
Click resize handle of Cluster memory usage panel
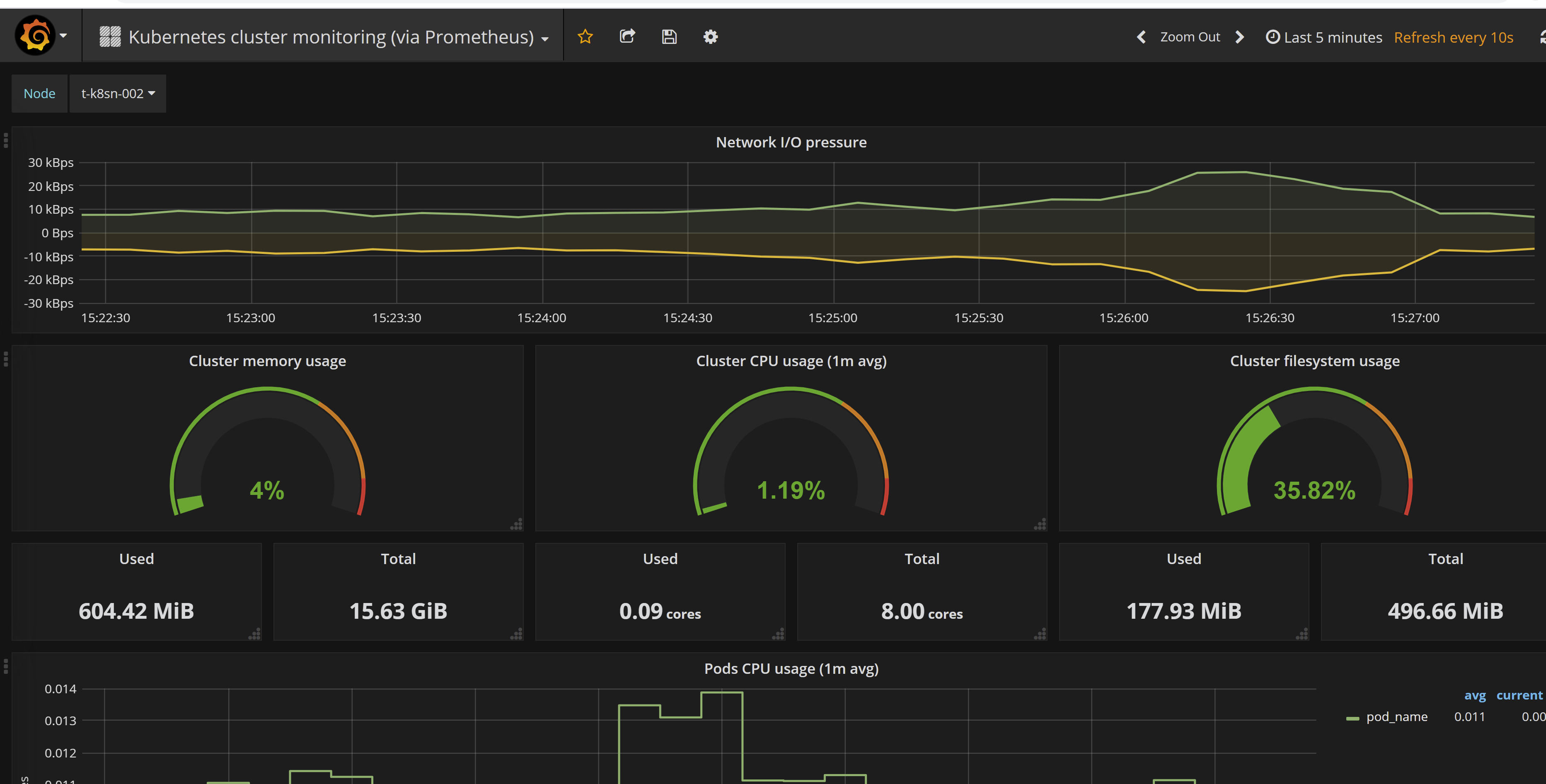click(x=517, y=523)
